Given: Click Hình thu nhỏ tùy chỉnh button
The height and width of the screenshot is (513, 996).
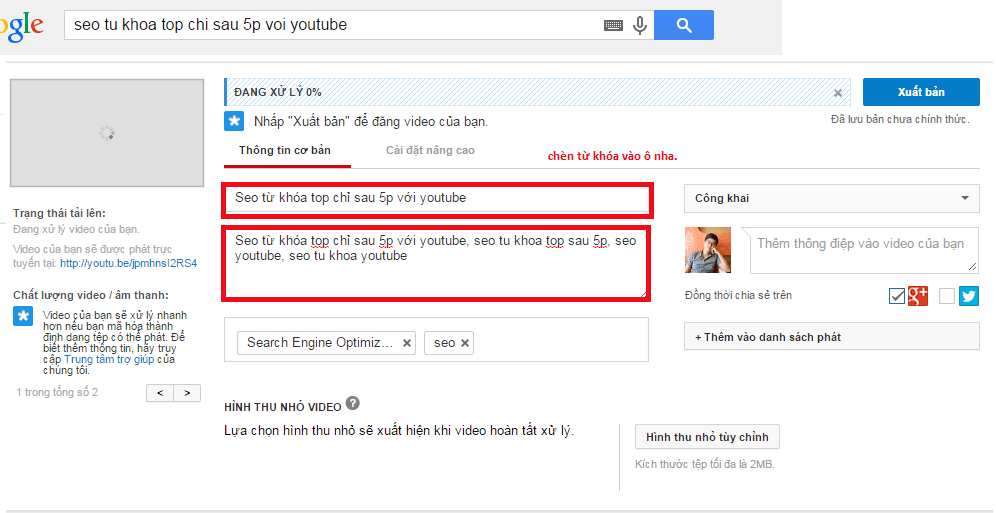Looking at the screenshot, I should (x=707, y=437).
